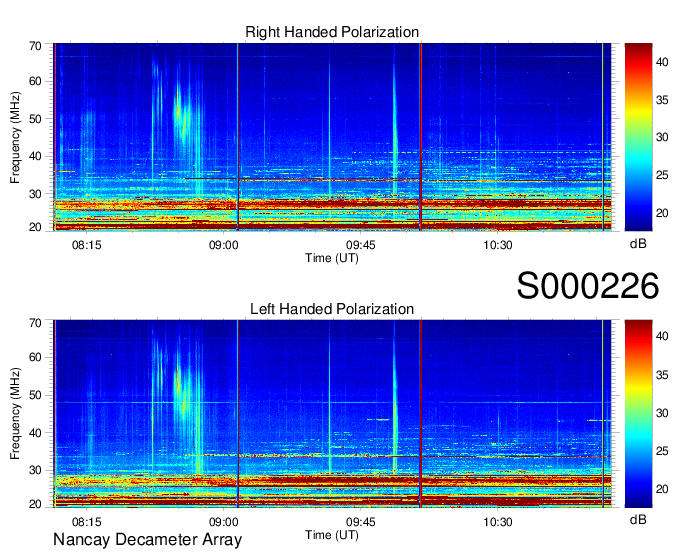Click the "Right Handed Polarization" title
Screen dimensions: 680x552
tap(332, 32)
